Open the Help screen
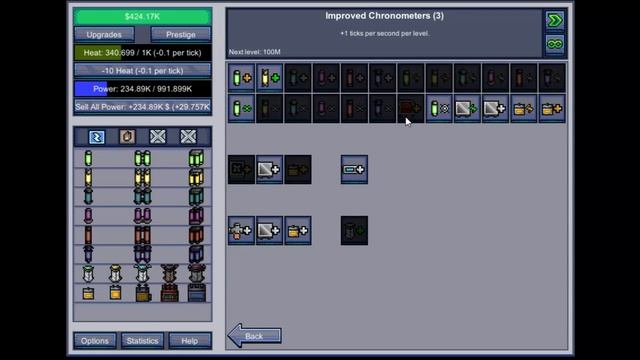The height and width of the screenshot is (360, 640). 190,341
